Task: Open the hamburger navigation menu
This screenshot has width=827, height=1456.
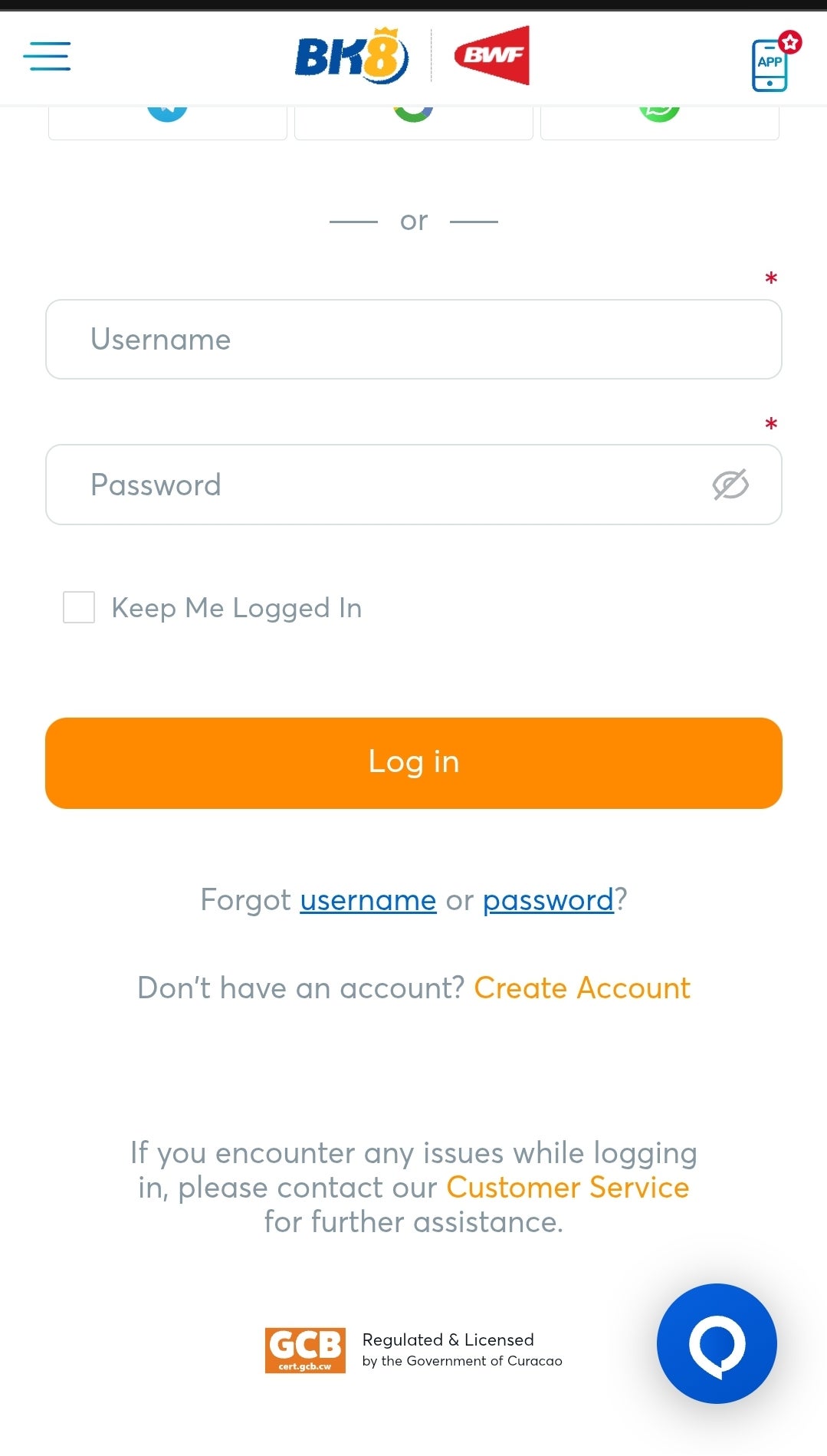Action: pos(47,57)
